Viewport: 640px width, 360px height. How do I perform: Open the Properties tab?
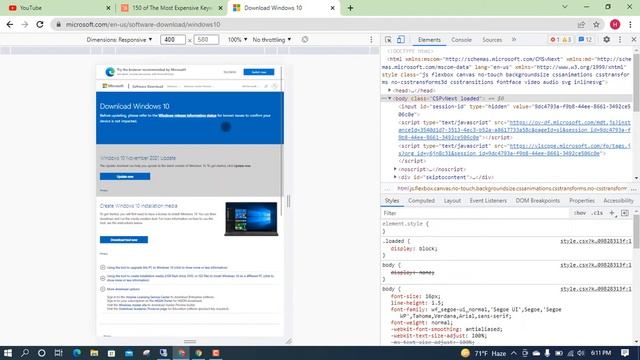[582, 201]
